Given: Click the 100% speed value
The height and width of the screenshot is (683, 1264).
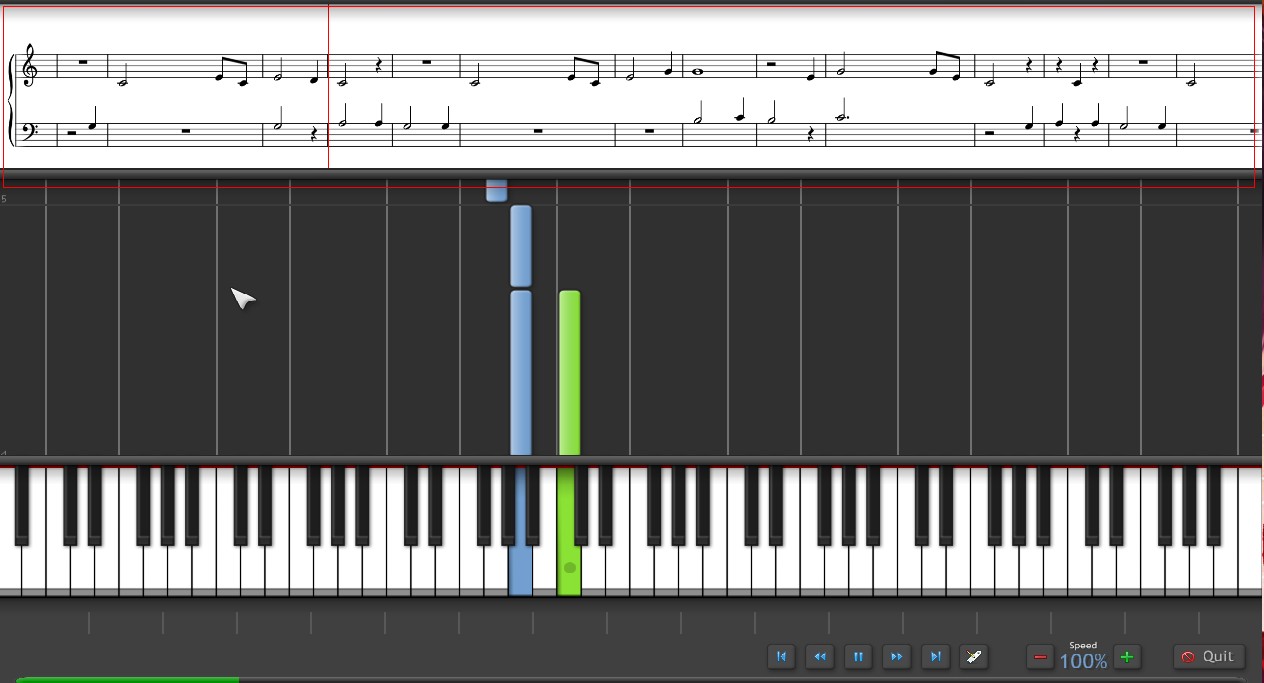Looking at the screenshot, I should 1082,660.
